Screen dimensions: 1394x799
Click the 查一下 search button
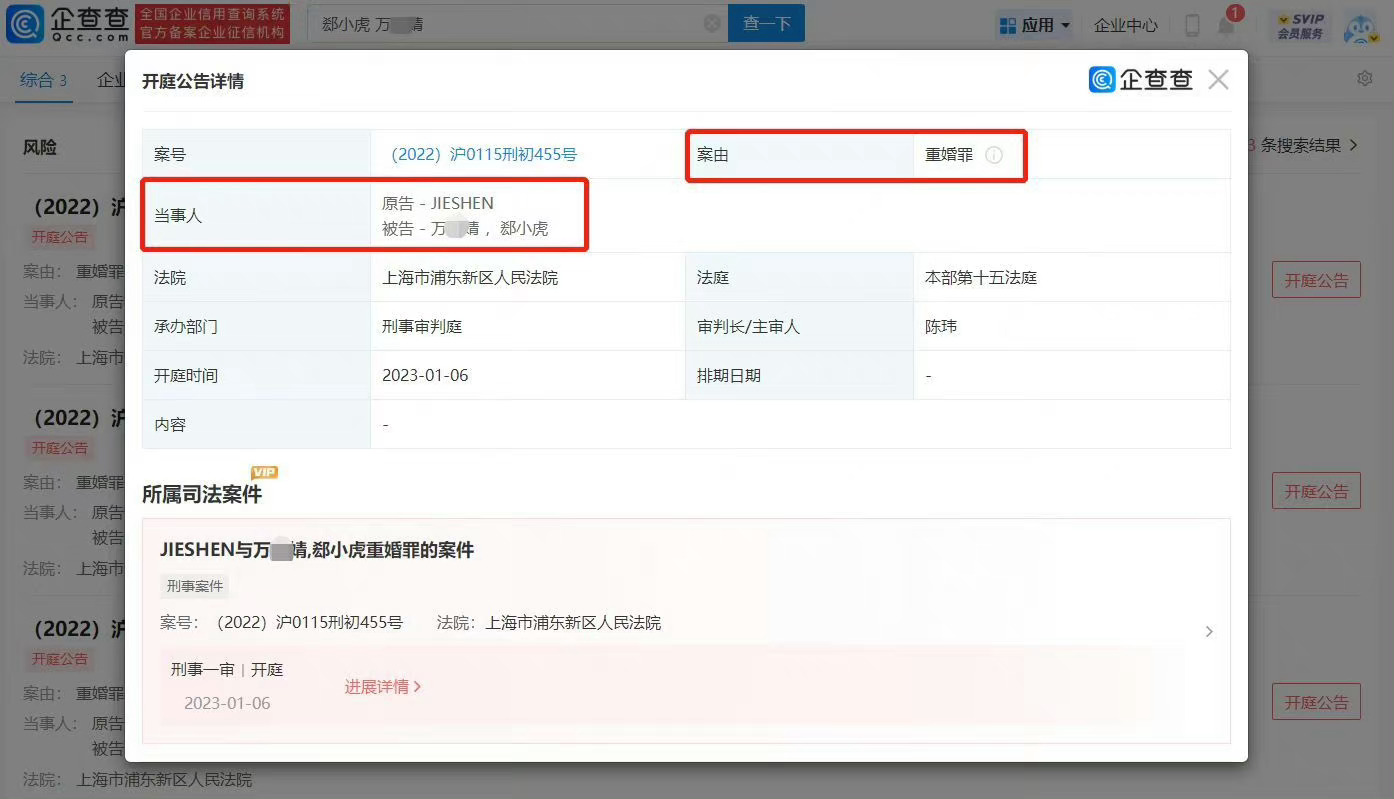click(x=766, y=24)
